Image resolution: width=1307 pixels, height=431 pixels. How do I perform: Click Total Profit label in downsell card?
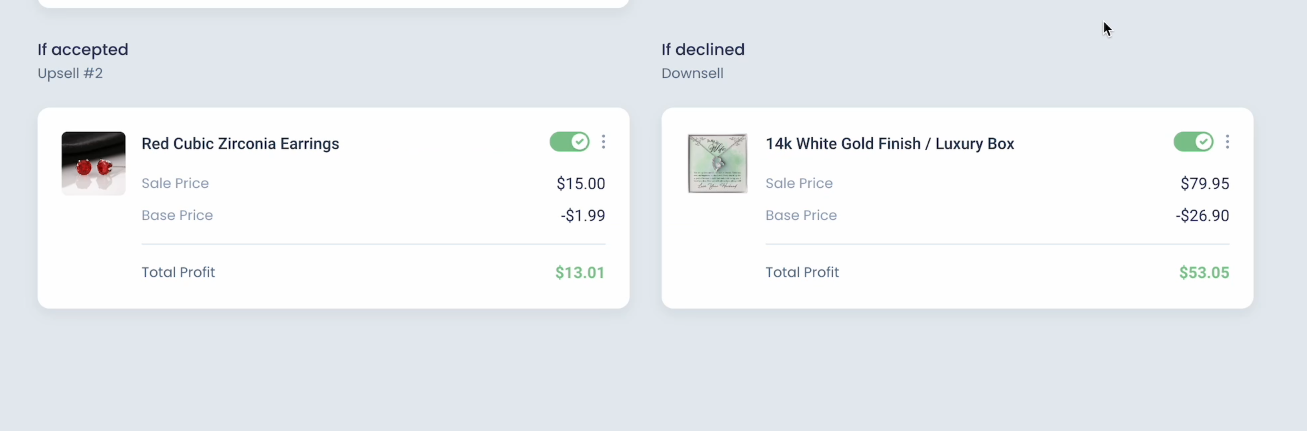click(802, 273)
